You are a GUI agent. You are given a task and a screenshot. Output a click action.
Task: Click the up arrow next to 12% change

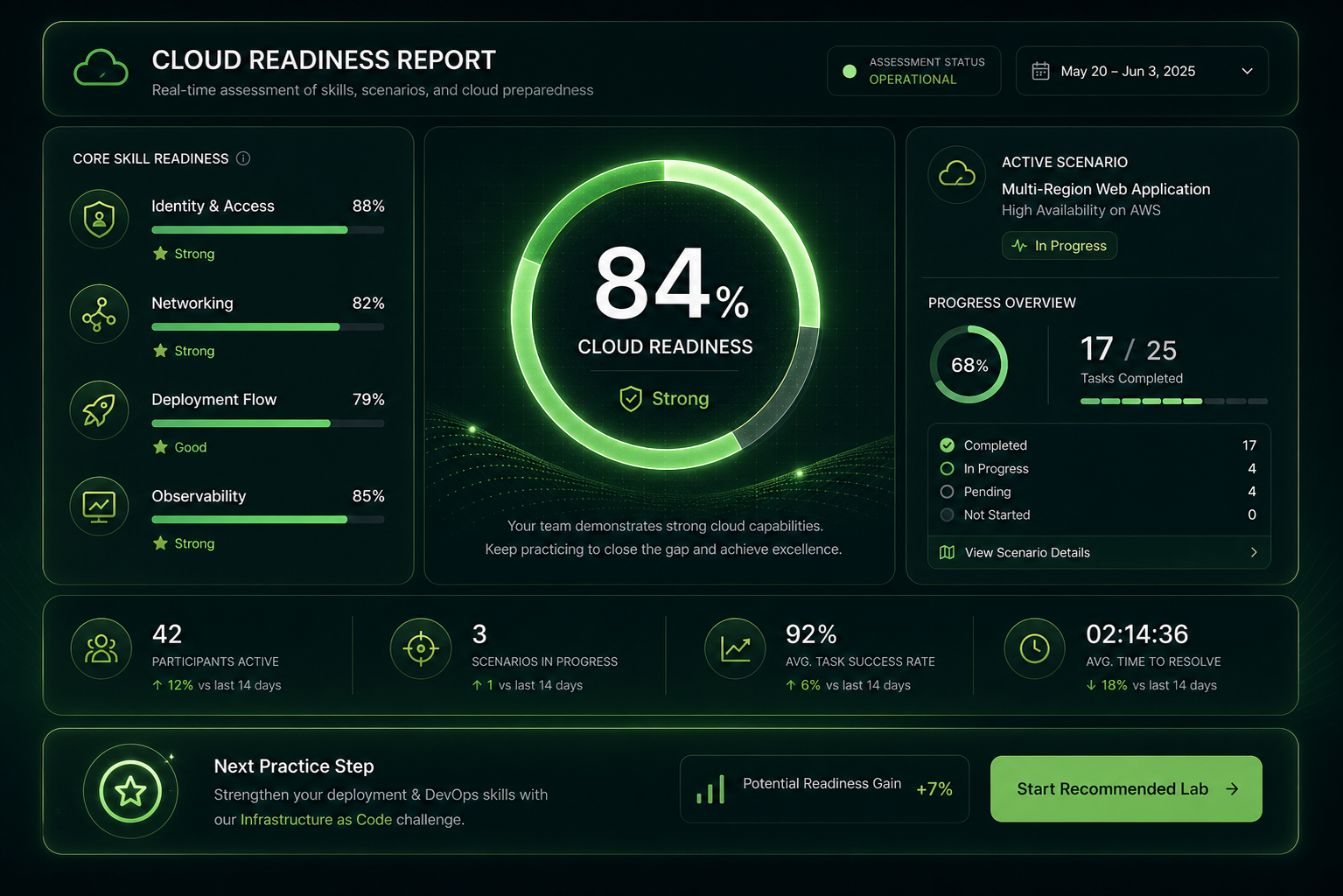tap(157, 685)
